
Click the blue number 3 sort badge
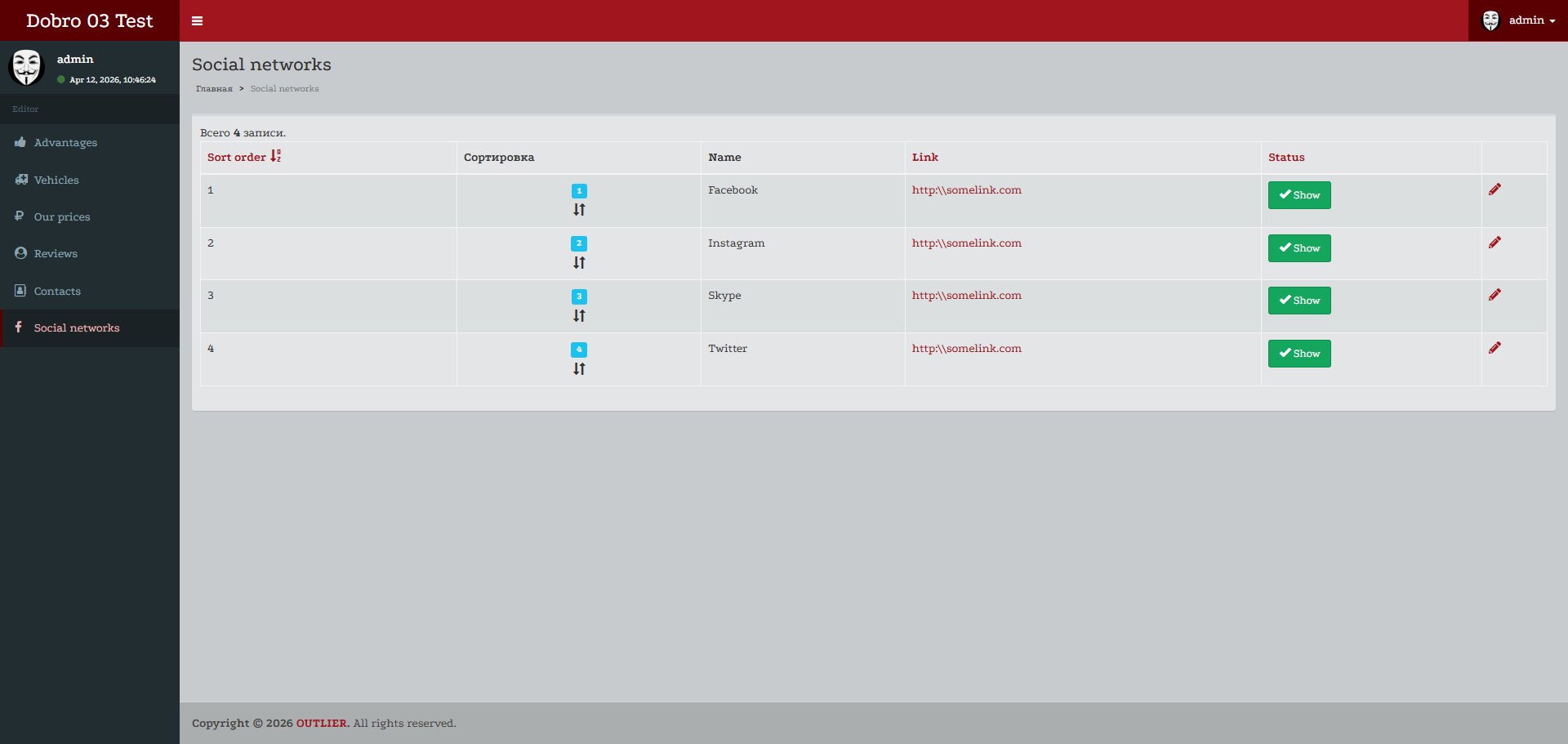[x=579, y=296]
